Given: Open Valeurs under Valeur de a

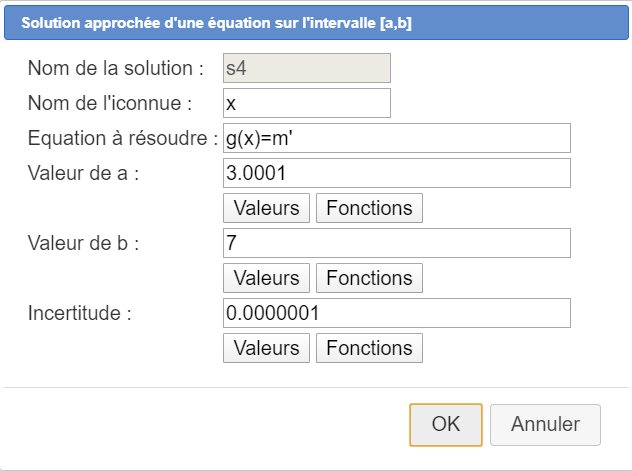Looking at the screenshot, I should 266,208.
